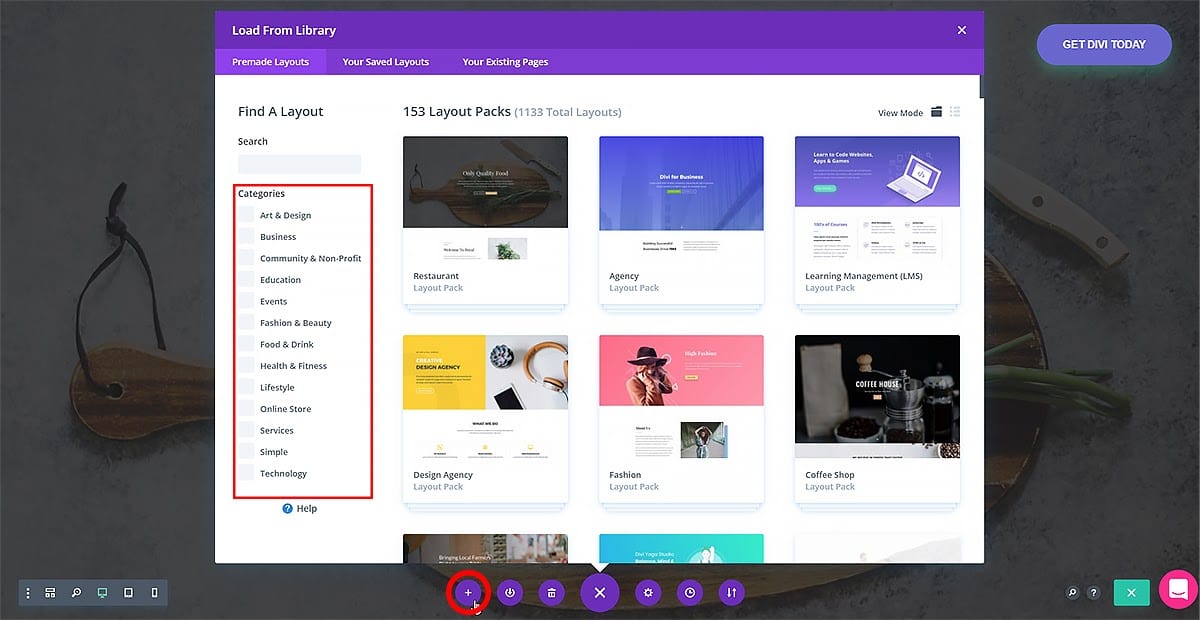Open page settings gear icon

[648, 593]
